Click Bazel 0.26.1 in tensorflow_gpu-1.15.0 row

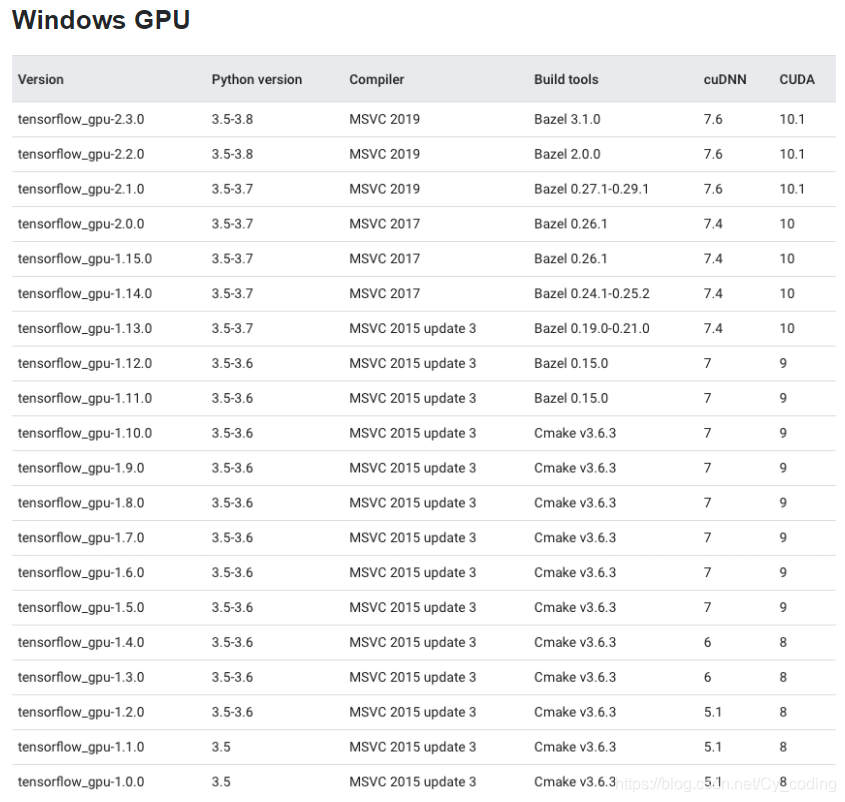[570, 259]
